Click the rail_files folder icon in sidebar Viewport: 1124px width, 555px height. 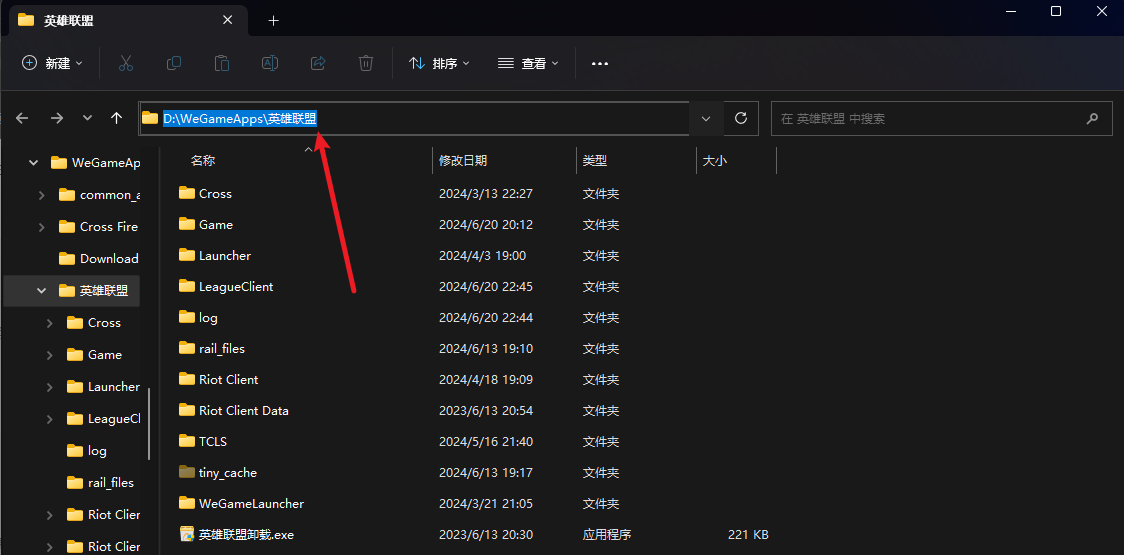click(x=75, y=483)
